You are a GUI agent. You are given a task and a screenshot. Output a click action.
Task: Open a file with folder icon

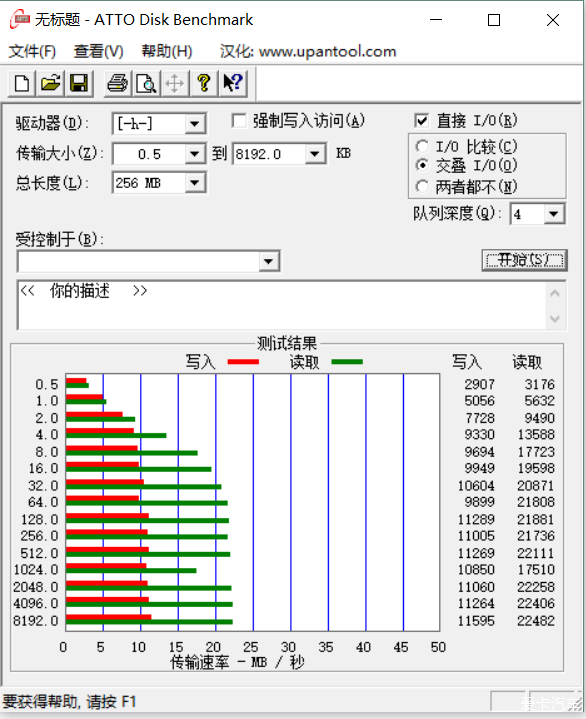(50, 83)
